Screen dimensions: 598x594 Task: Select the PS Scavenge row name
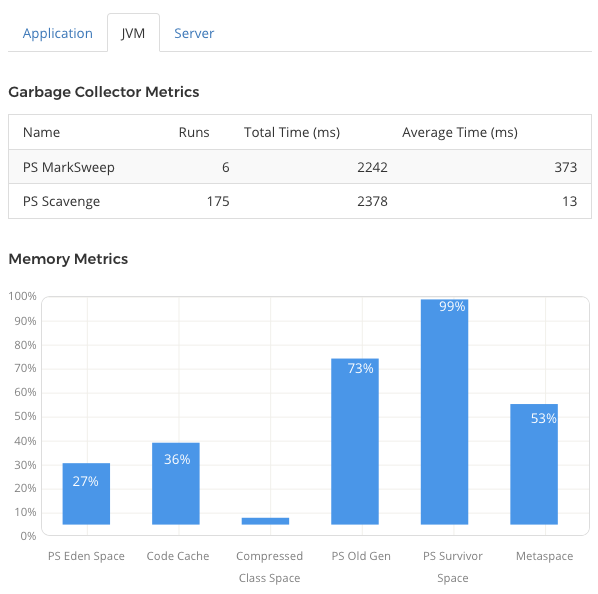point(61,201)
